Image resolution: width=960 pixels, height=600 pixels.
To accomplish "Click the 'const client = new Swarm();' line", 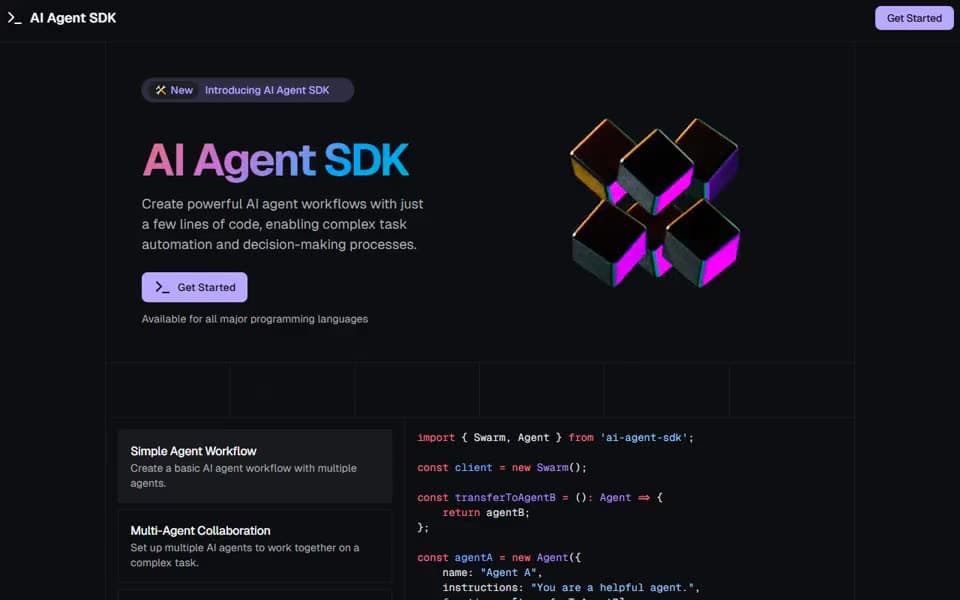I will 501,468.
